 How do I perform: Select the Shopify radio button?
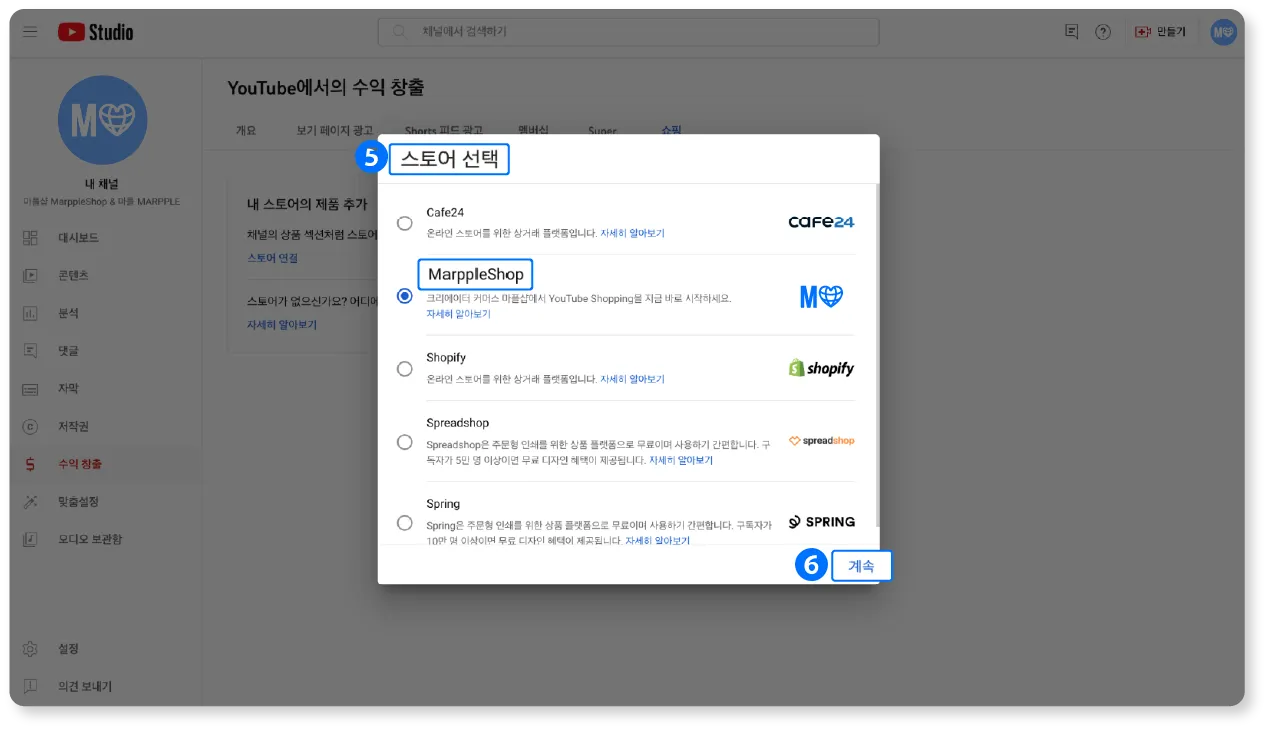[x=404, y=368]
